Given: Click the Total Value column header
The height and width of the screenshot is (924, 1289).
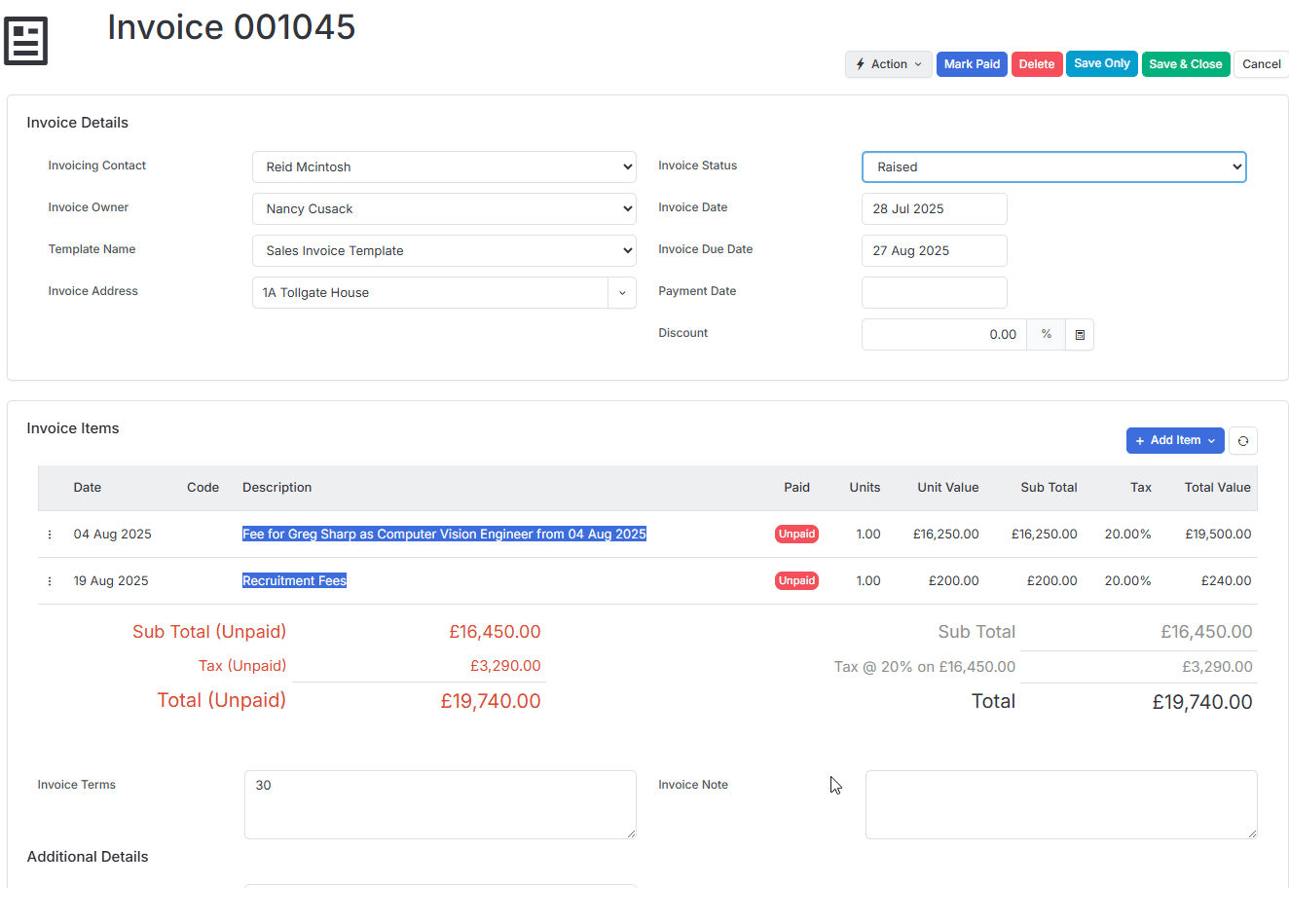Looking at the screenshot, I should pyautogui.click(x=1218, y=488).
